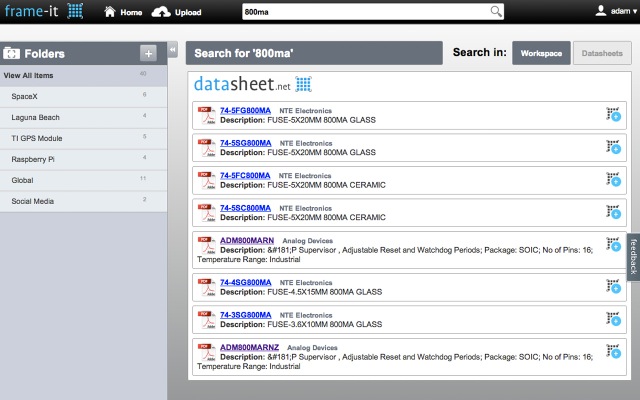Add 74-3SG800MA to workspace
Screen dimensions: 640x400
coord(613,319)
